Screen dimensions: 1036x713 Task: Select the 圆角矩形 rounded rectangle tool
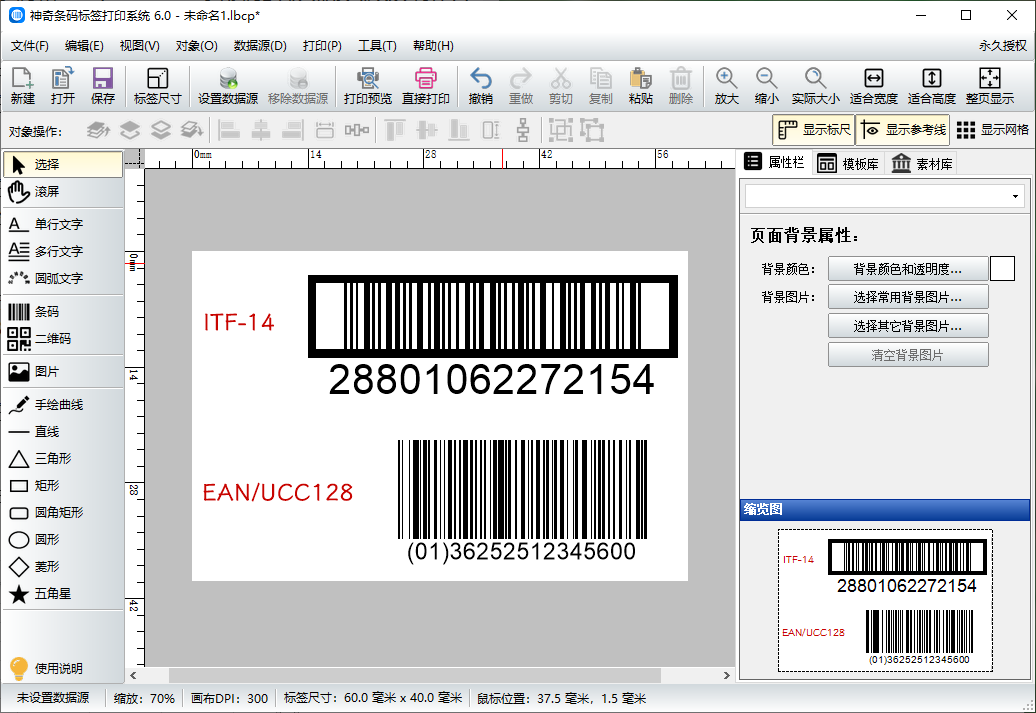(63, 513)
